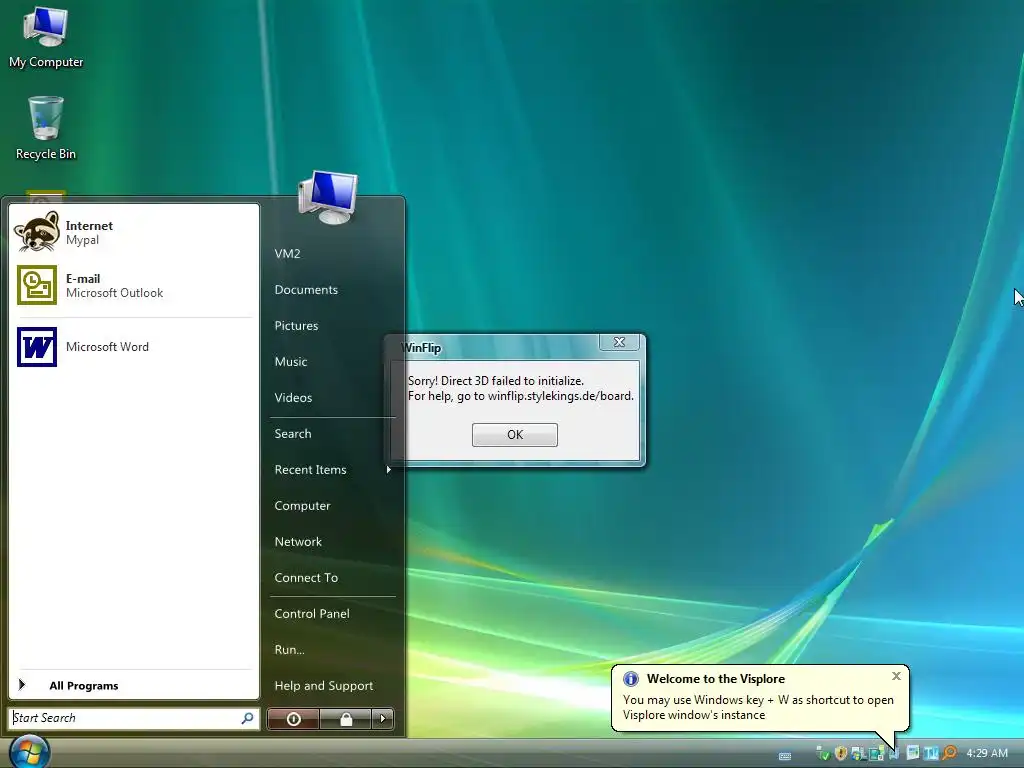
Task: Expand the shutdown options arrow
Action: tap(383, 719)
